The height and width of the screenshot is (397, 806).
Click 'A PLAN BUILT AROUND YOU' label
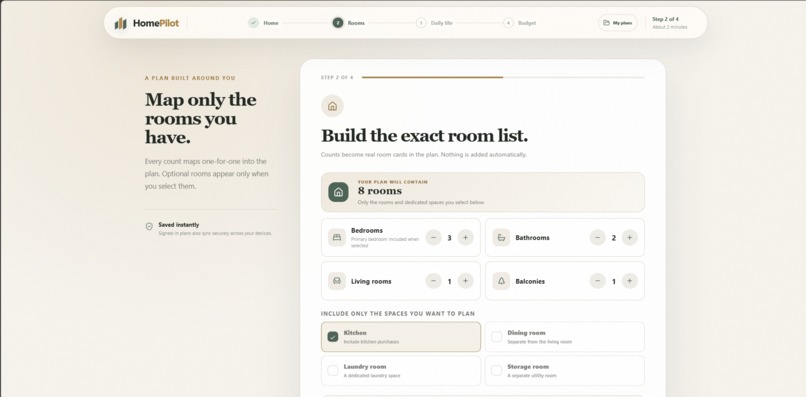tap(190, 78)
